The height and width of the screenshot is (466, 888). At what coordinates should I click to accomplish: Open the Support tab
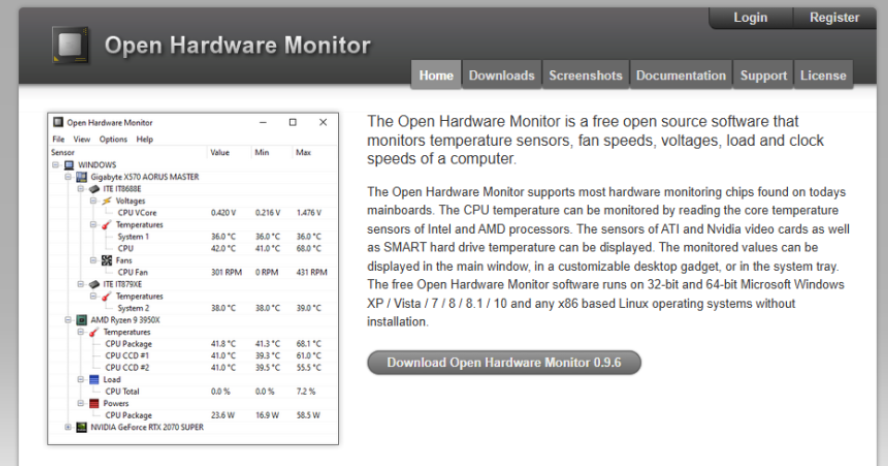763,75
